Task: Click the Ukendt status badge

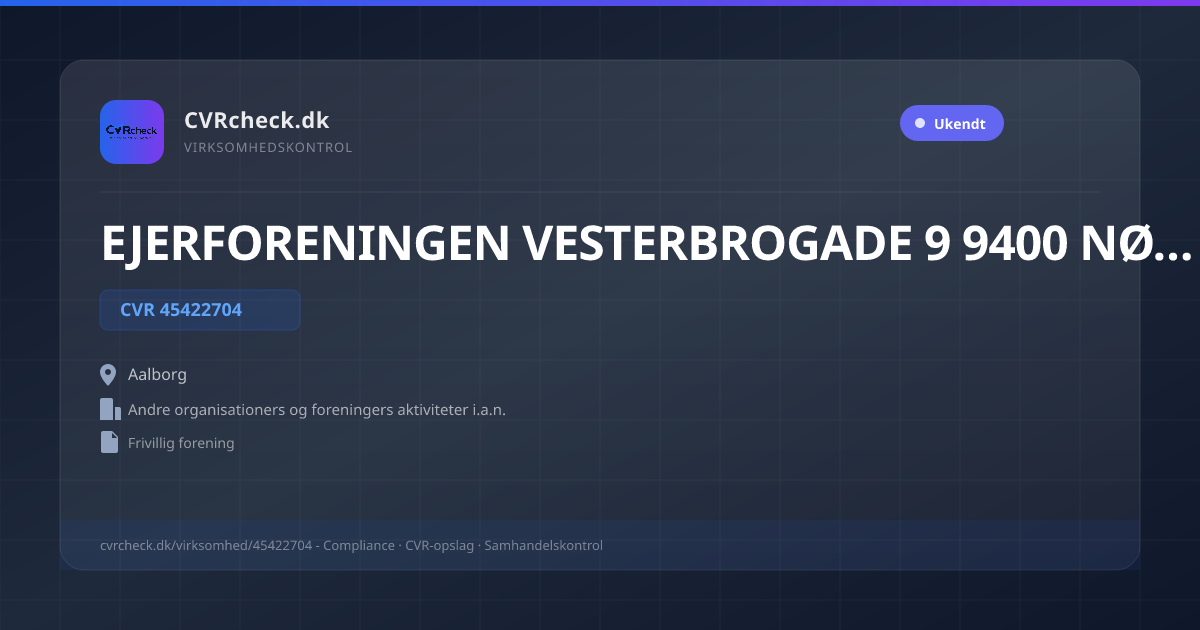Action: [951, 124]
